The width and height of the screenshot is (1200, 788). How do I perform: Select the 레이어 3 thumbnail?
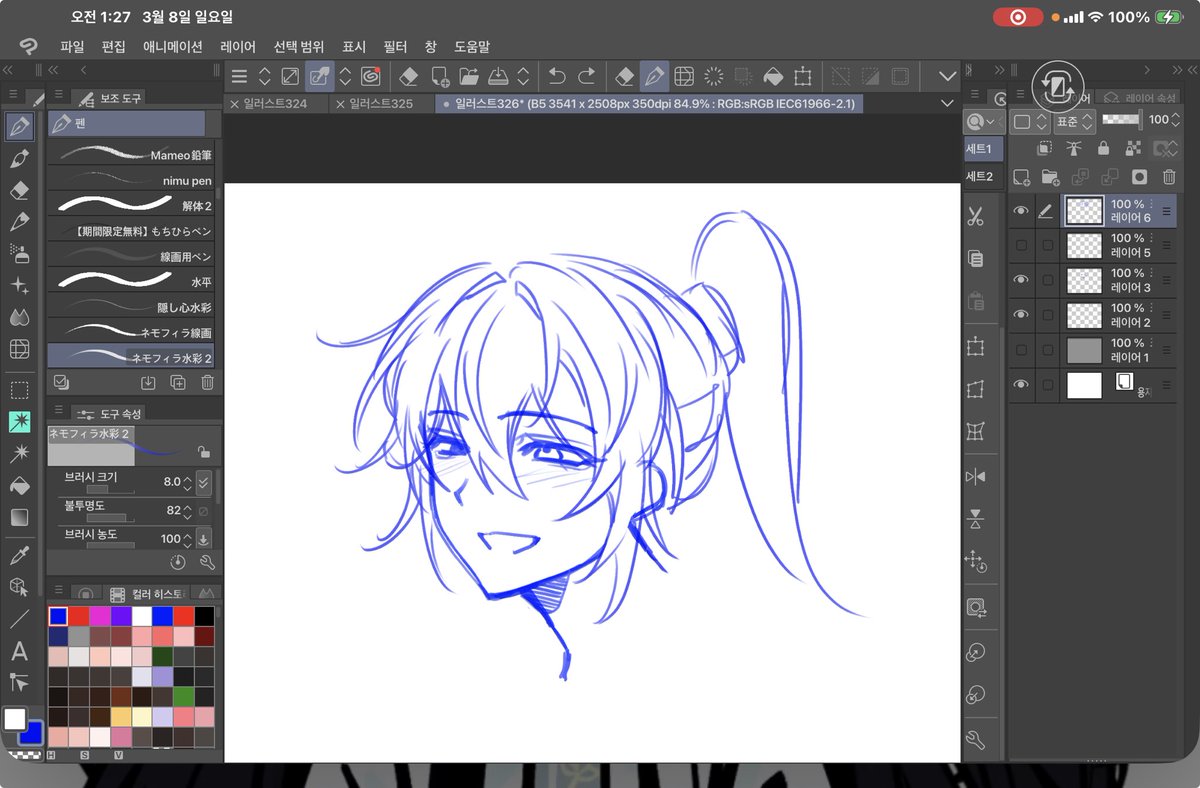[1085, 280]
